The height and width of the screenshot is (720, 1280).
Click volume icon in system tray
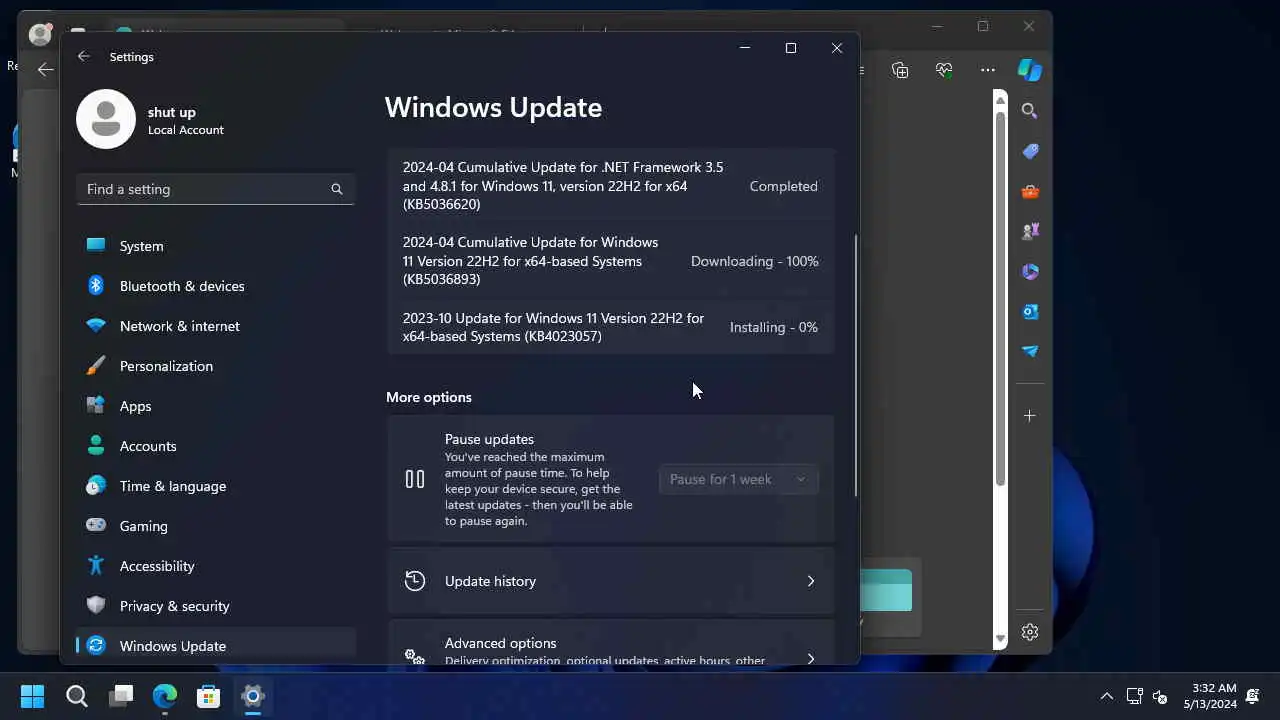pos(1161,696)
